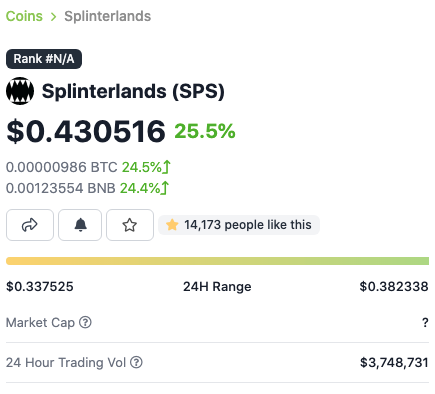The image size is (435, 394).
Task: Click the BTC 24.5% up arrow
Action: point(167,167)
